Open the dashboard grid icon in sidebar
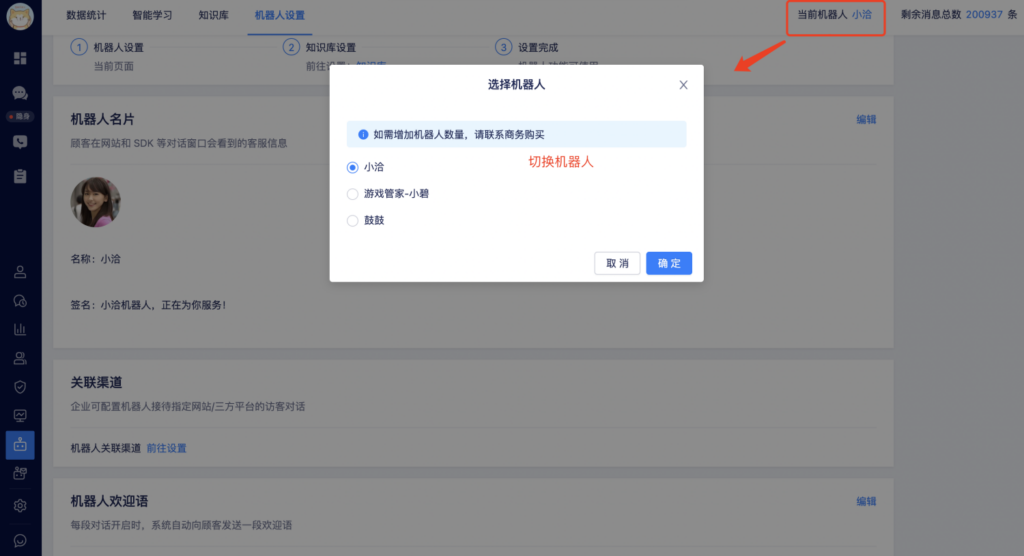Viewport: 1024px width, 556px height. (x=20, y=58)
